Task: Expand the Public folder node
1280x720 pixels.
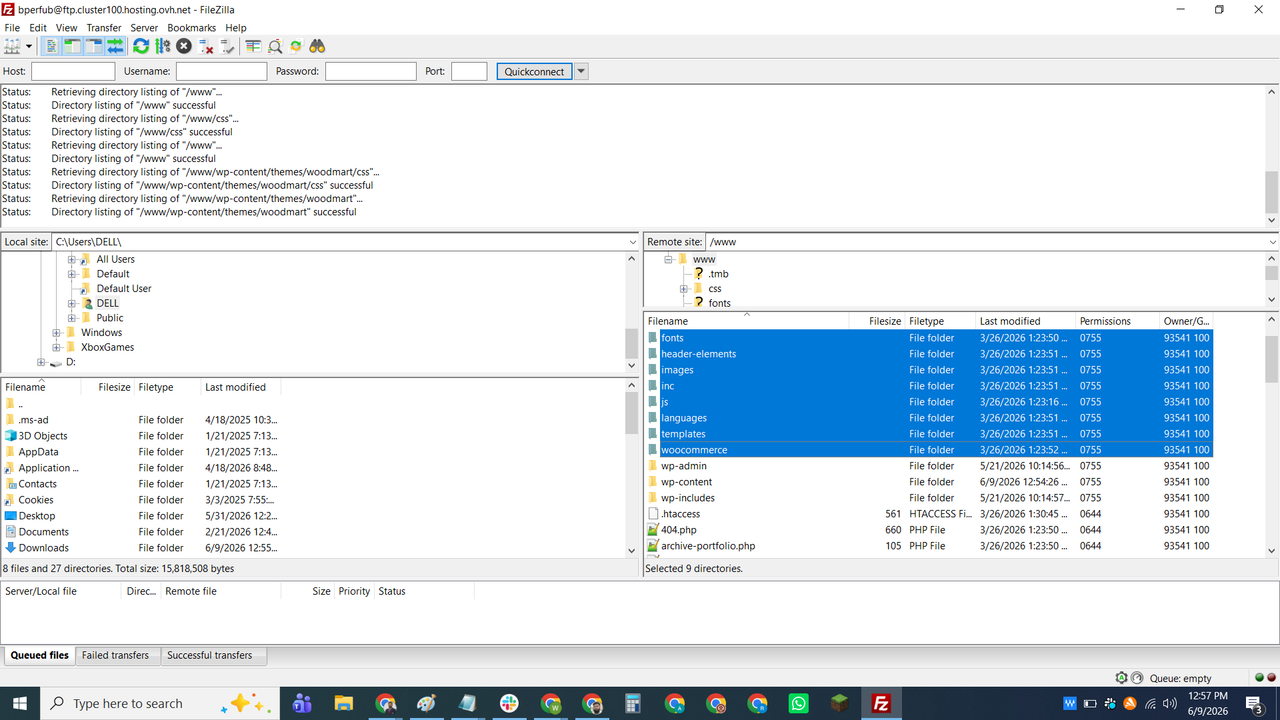Action: click(x=72, y=318)
